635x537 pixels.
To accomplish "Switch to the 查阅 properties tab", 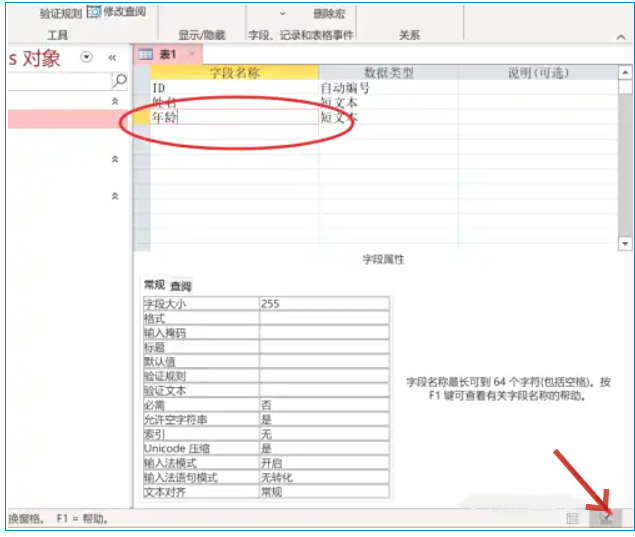I will [x=181, y=285].
